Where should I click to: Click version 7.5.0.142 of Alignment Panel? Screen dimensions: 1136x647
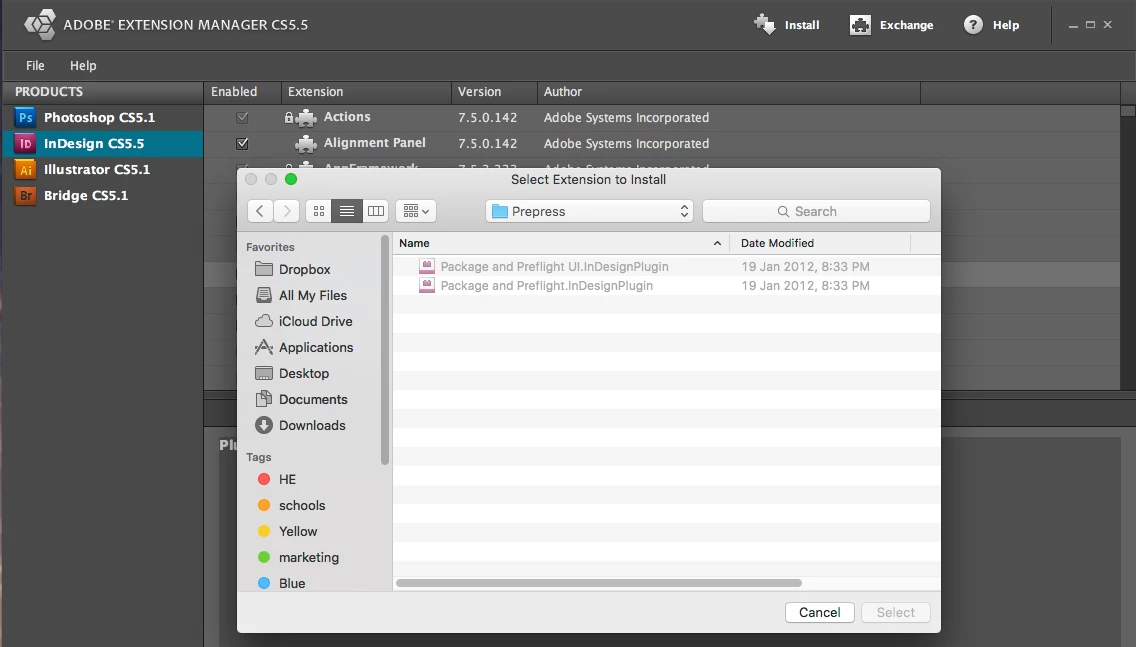click(x=488, y=143)
